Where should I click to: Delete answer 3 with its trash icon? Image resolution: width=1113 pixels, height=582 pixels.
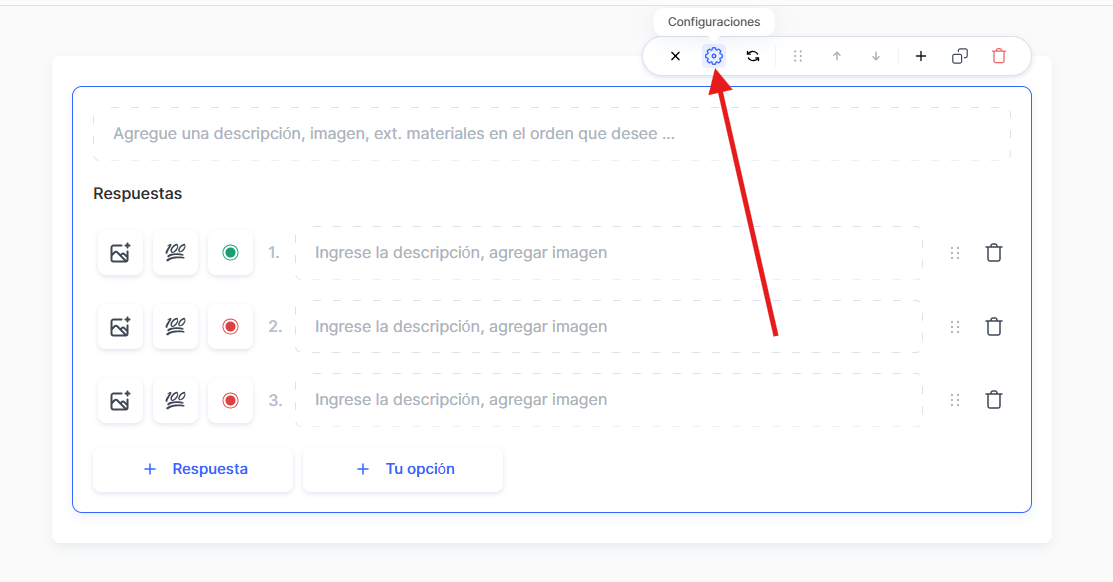click(994, 400)
